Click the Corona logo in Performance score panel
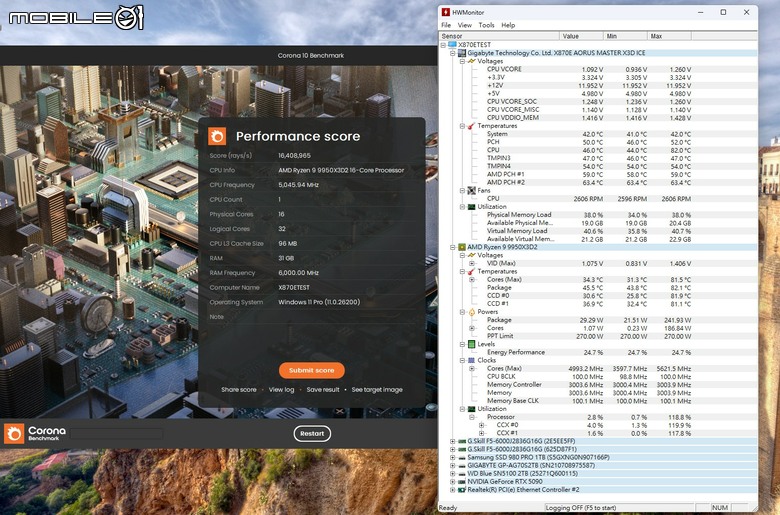The width and height of the screenshot is (780, 515). coord(217,136)
